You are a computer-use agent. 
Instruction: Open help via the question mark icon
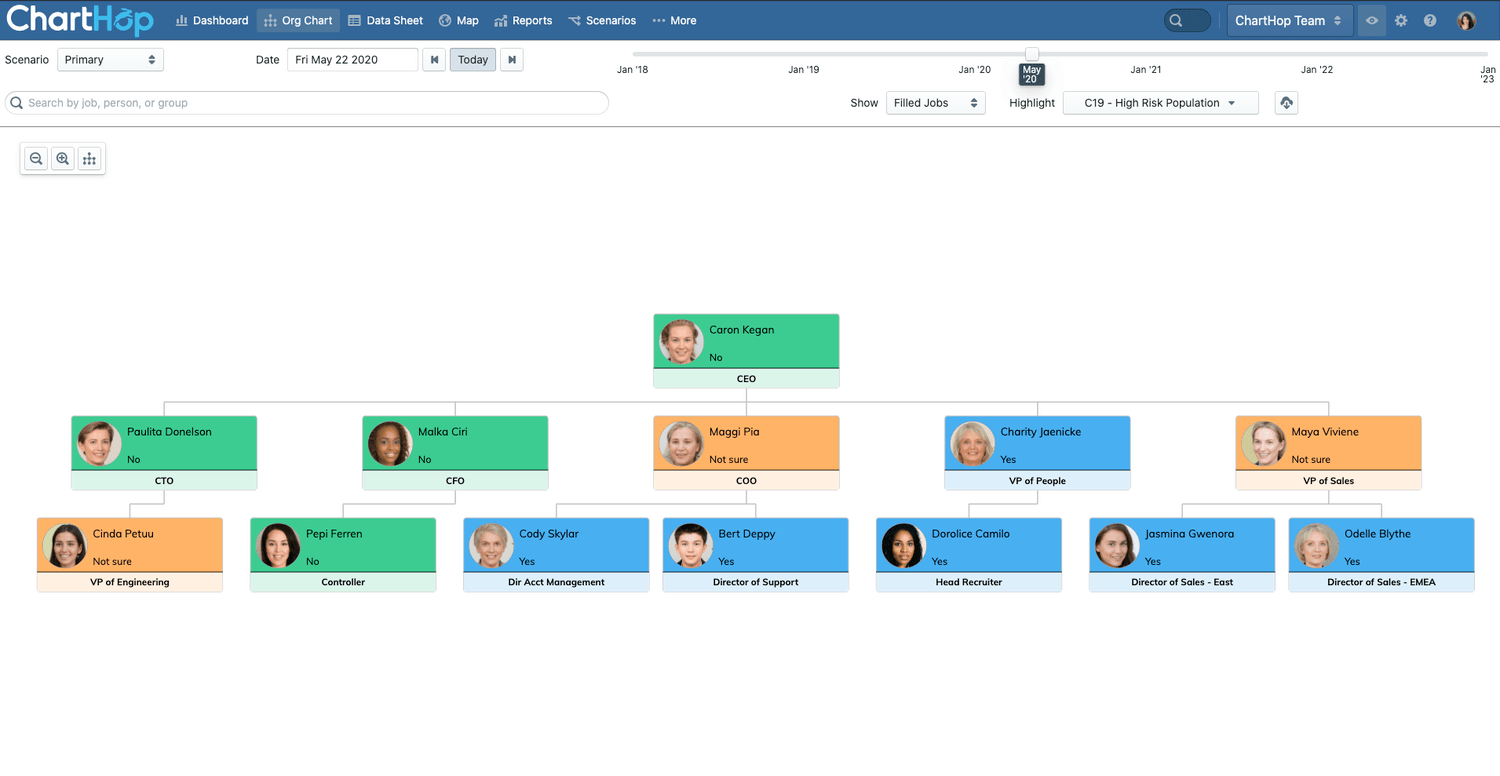pyautogui.click(x=1429, y=20)
